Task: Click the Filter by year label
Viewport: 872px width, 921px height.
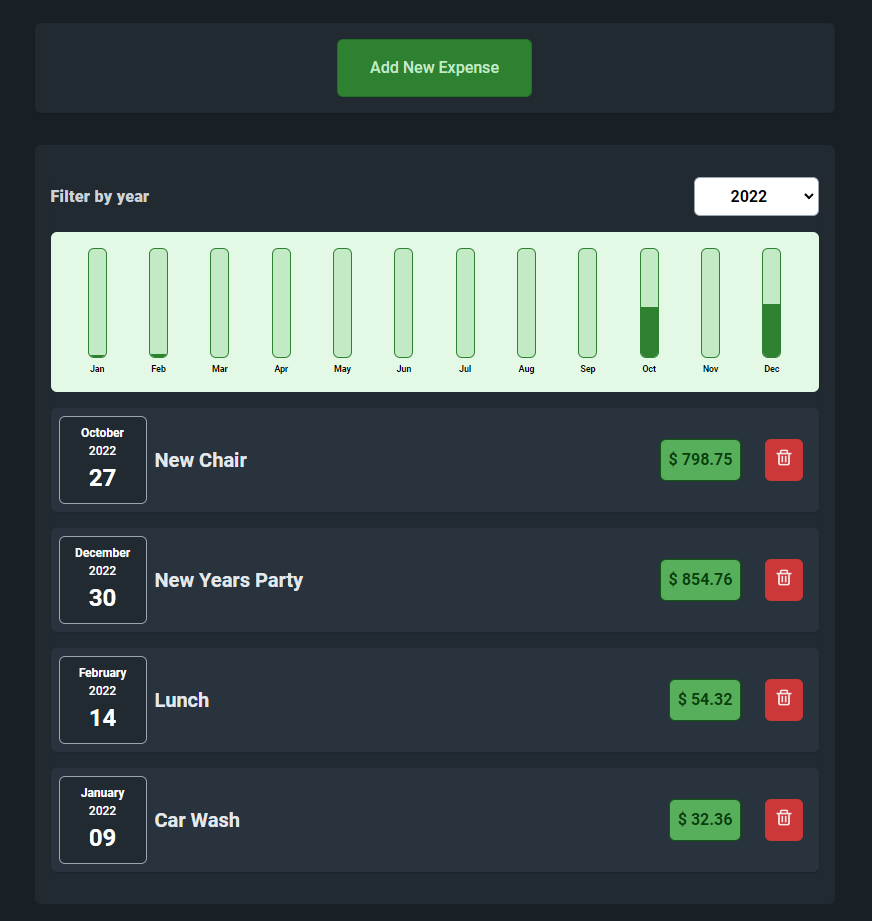Action: [99, 196]
